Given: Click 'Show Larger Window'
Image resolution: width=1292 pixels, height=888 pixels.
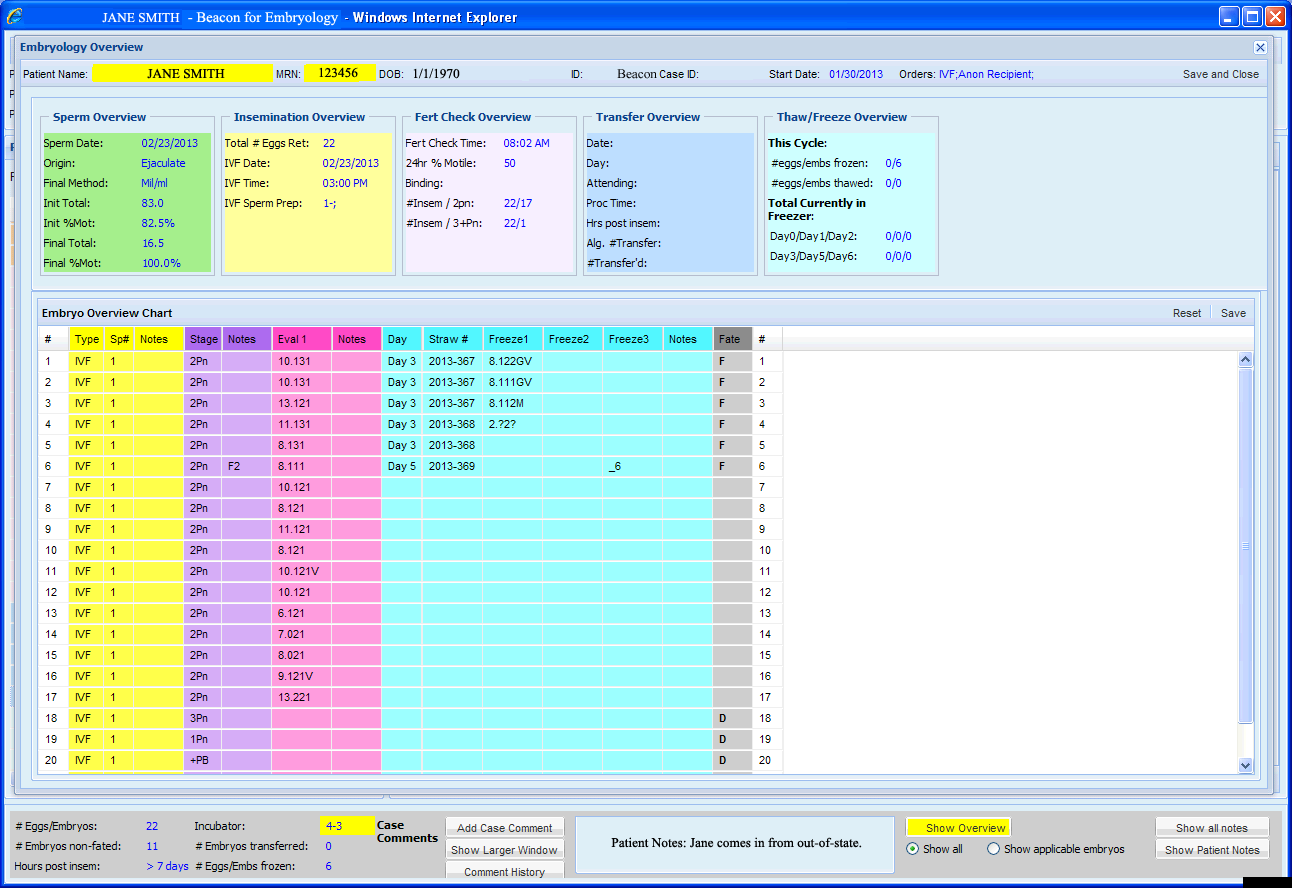Looking at the screenshot, I should [x=504, y=849].
